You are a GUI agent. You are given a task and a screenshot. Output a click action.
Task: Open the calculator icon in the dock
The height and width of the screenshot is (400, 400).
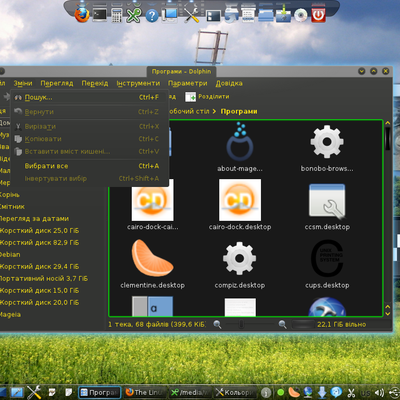[x=116, y=15]
